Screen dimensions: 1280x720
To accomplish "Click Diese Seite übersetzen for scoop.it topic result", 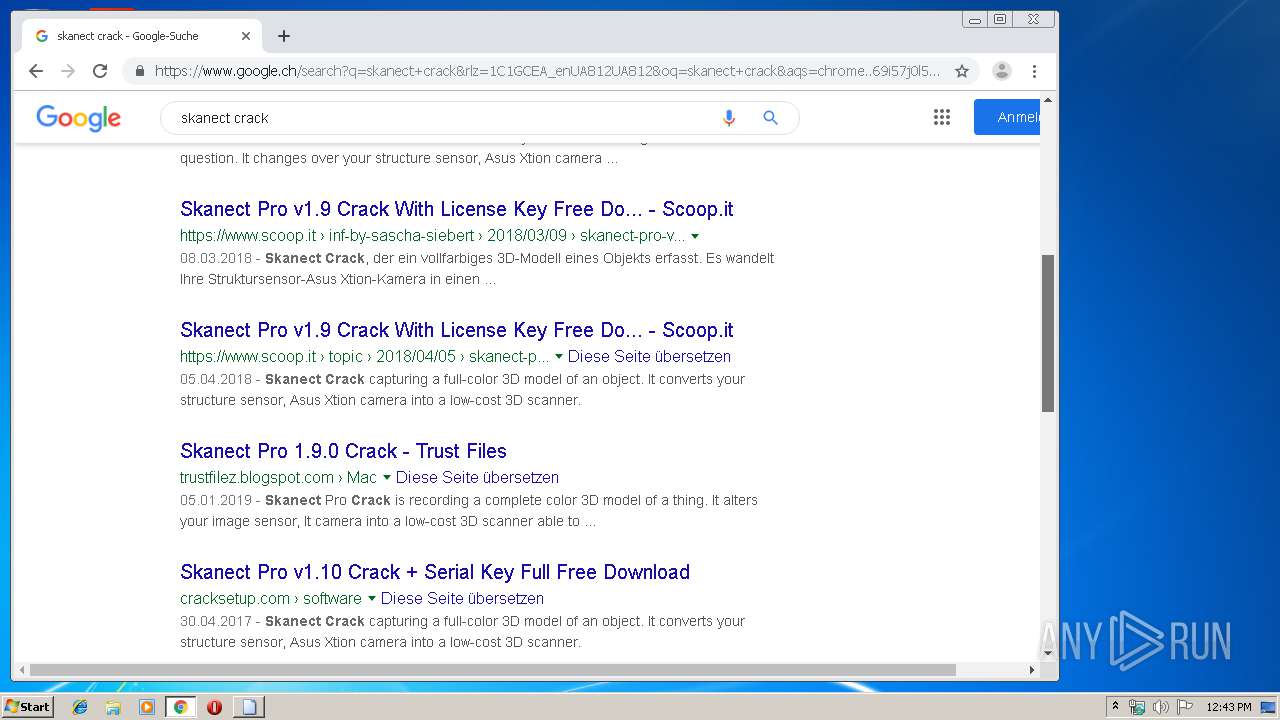I will point(649,357).
